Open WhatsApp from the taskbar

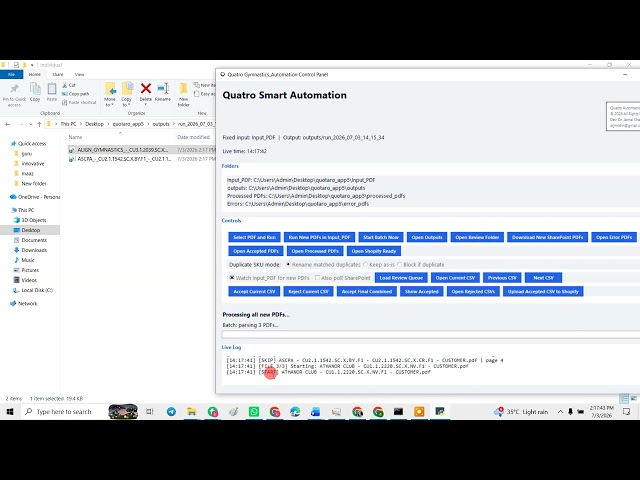(254, 412)
